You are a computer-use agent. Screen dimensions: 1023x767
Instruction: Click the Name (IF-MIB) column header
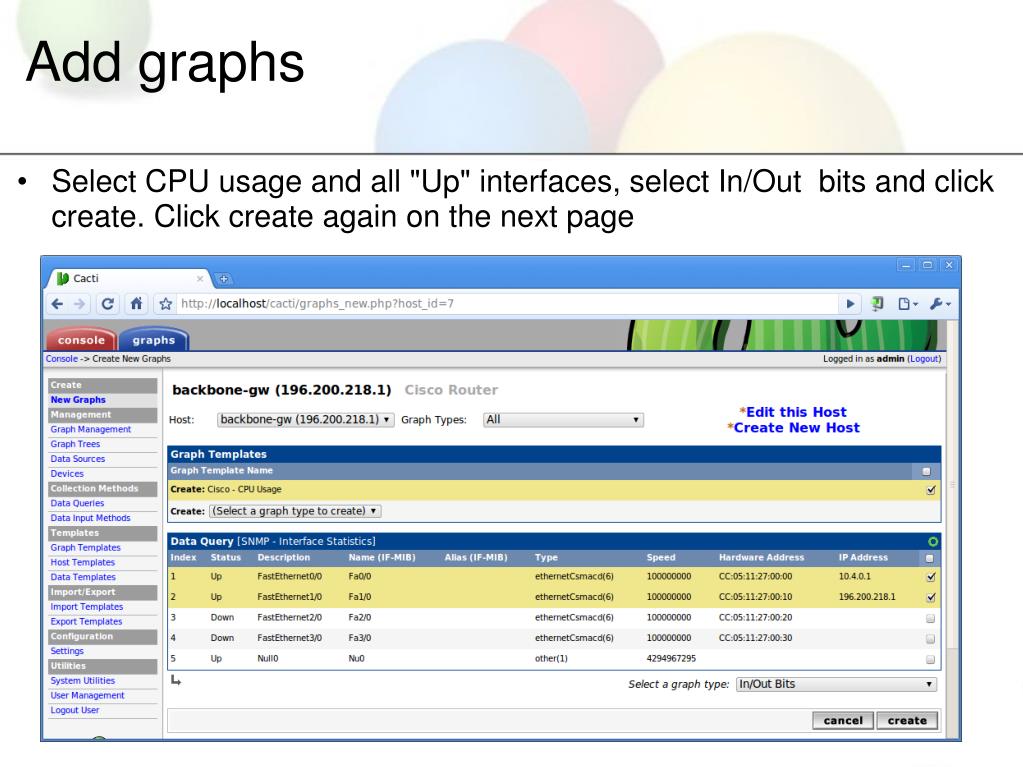pos(382,558)
